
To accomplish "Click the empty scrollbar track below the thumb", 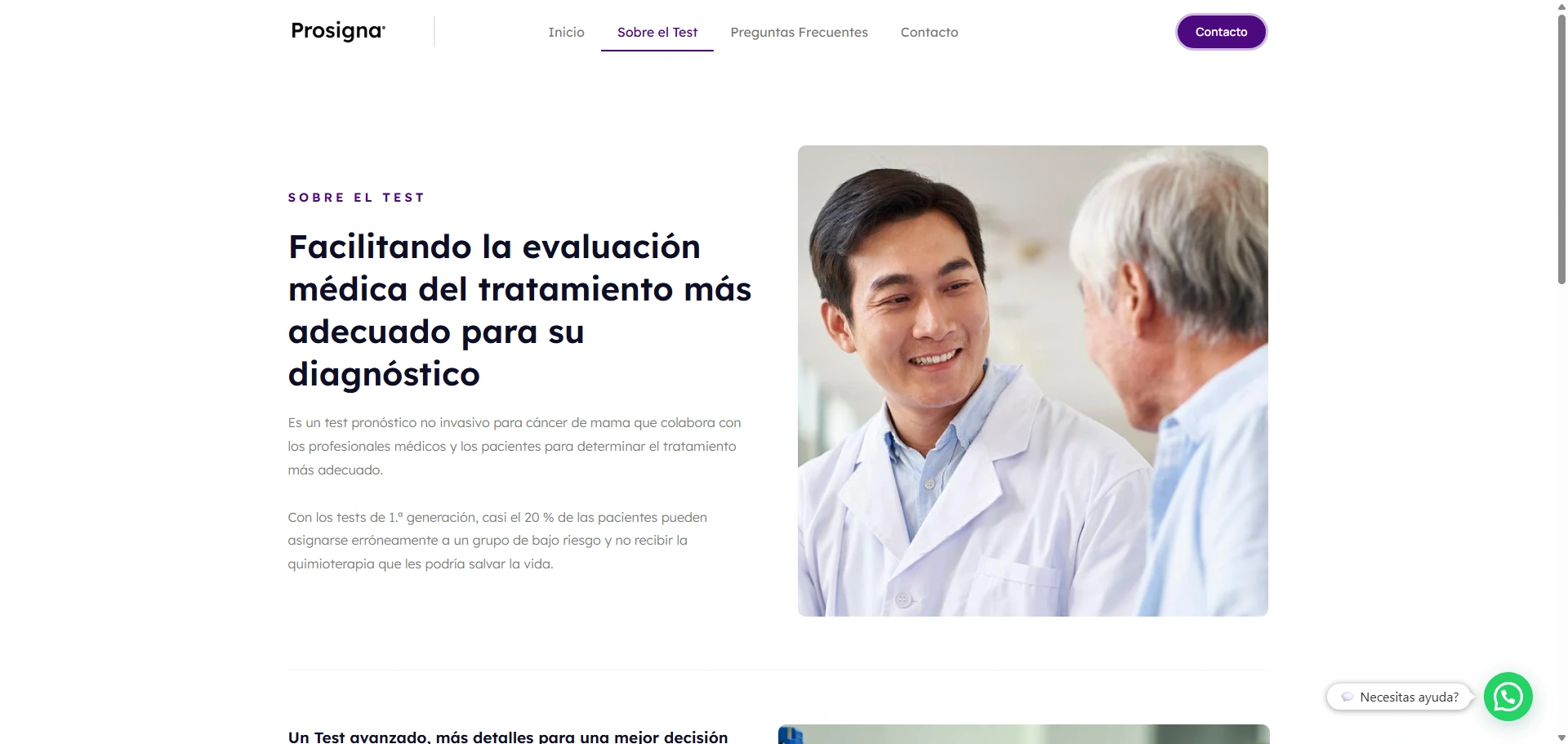I will point(1561,506).
